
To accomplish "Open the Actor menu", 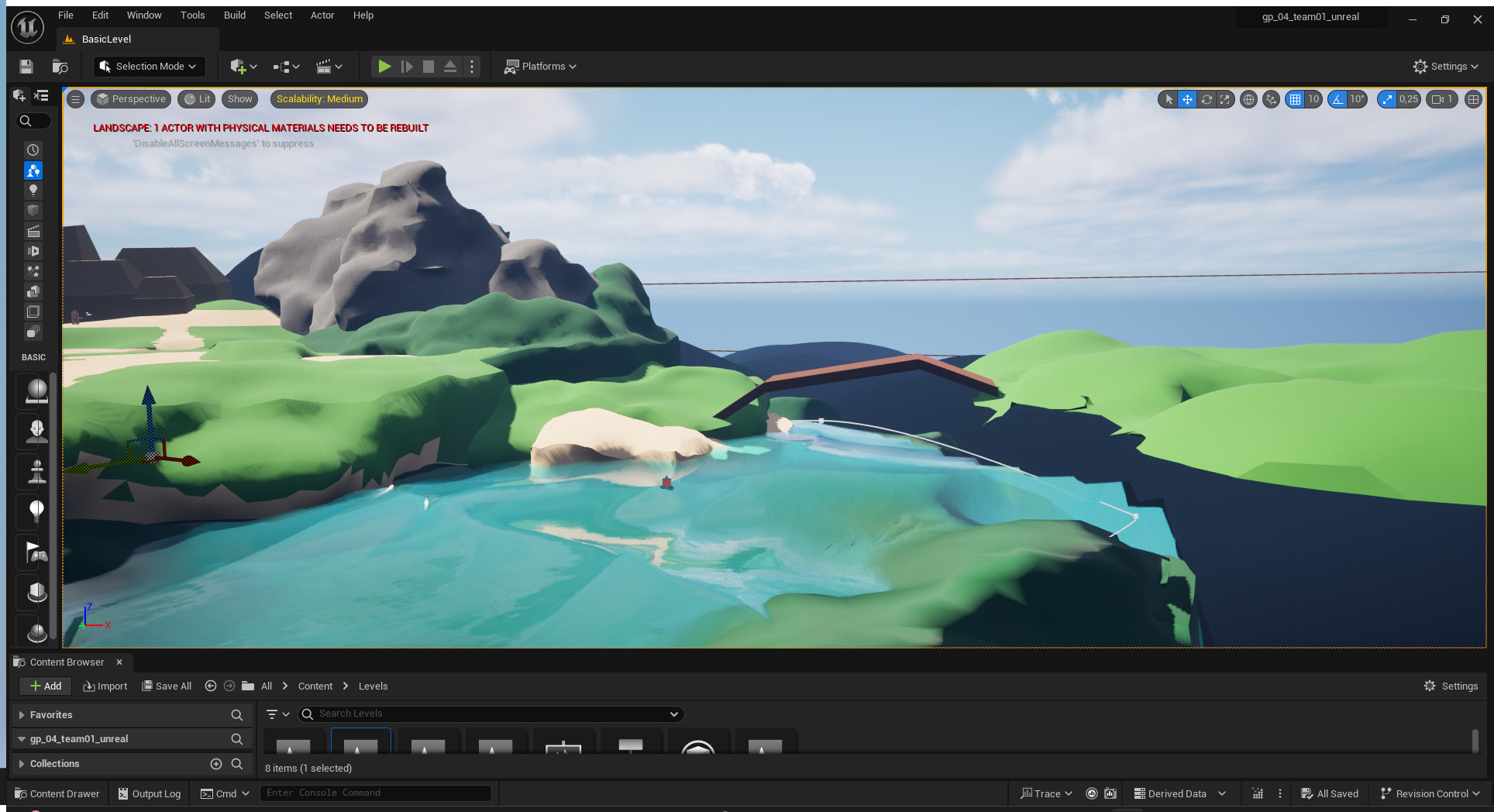I will (x=322, y=15).
